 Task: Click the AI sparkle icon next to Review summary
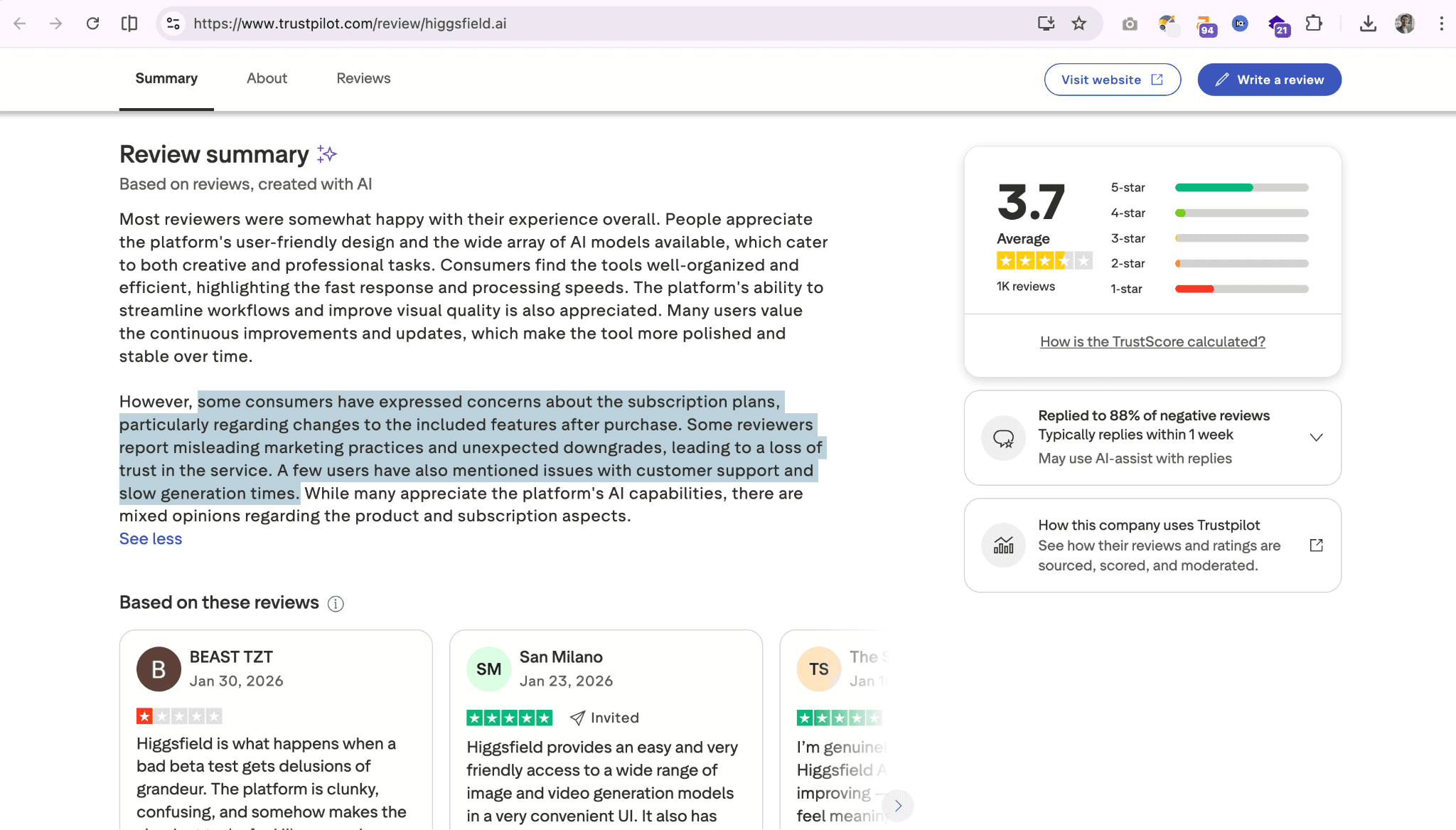point(326,154)
